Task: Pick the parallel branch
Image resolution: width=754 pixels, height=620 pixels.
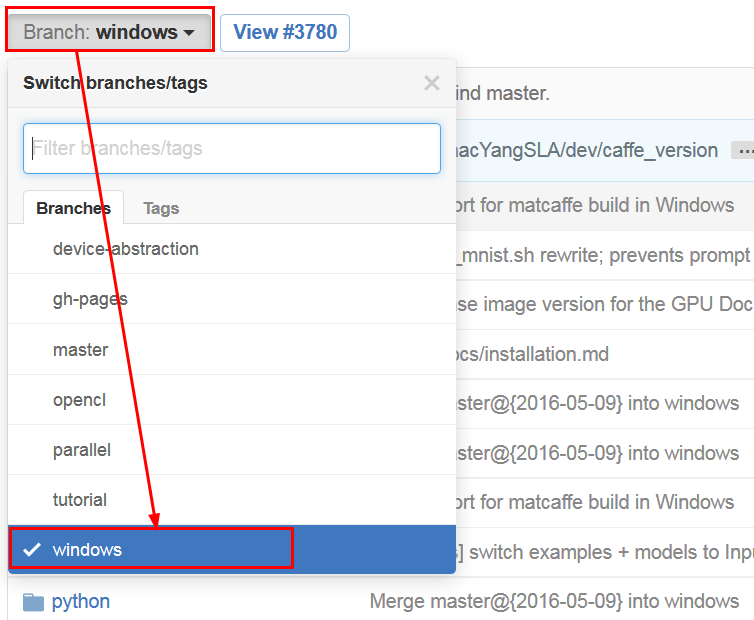Action: pos(232,450)
